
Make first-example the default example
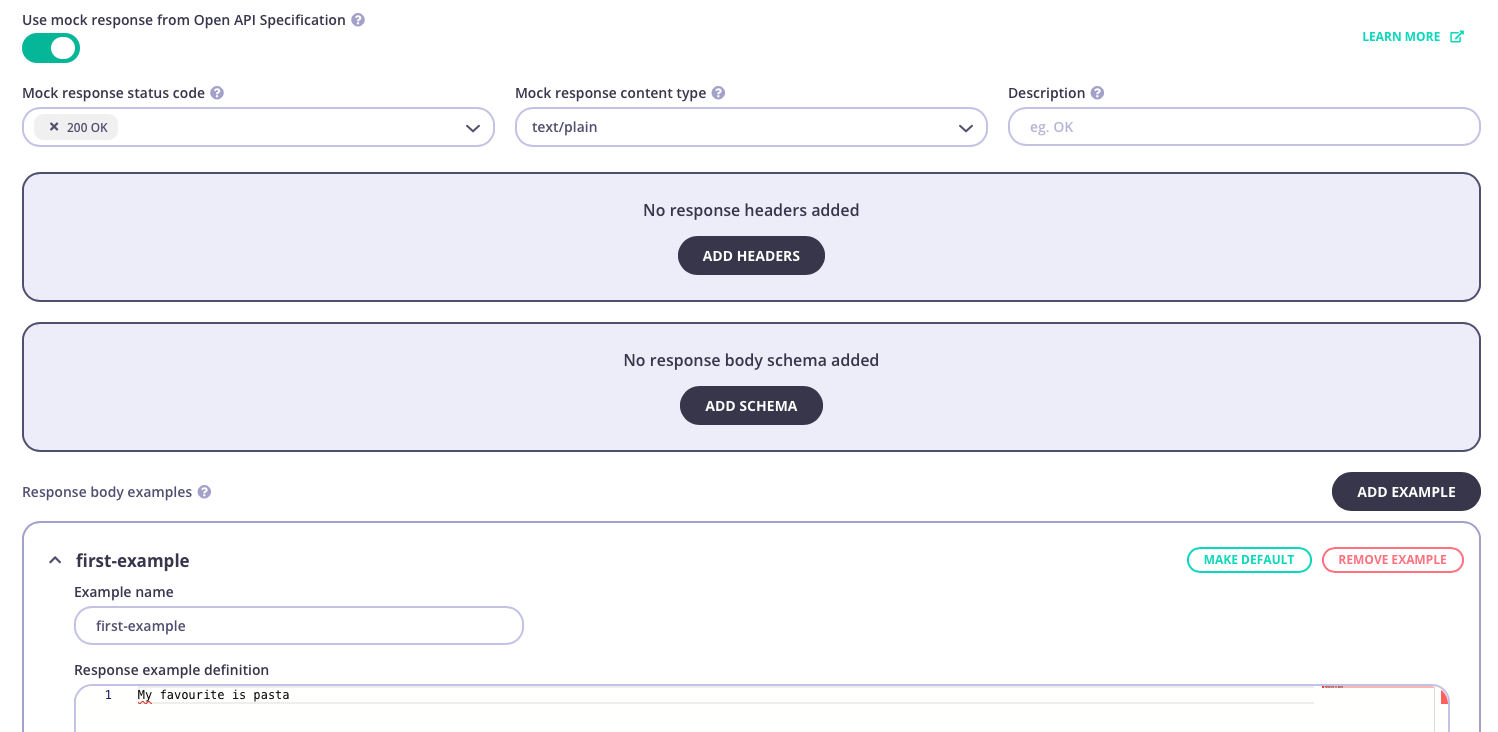point(1249,560)
